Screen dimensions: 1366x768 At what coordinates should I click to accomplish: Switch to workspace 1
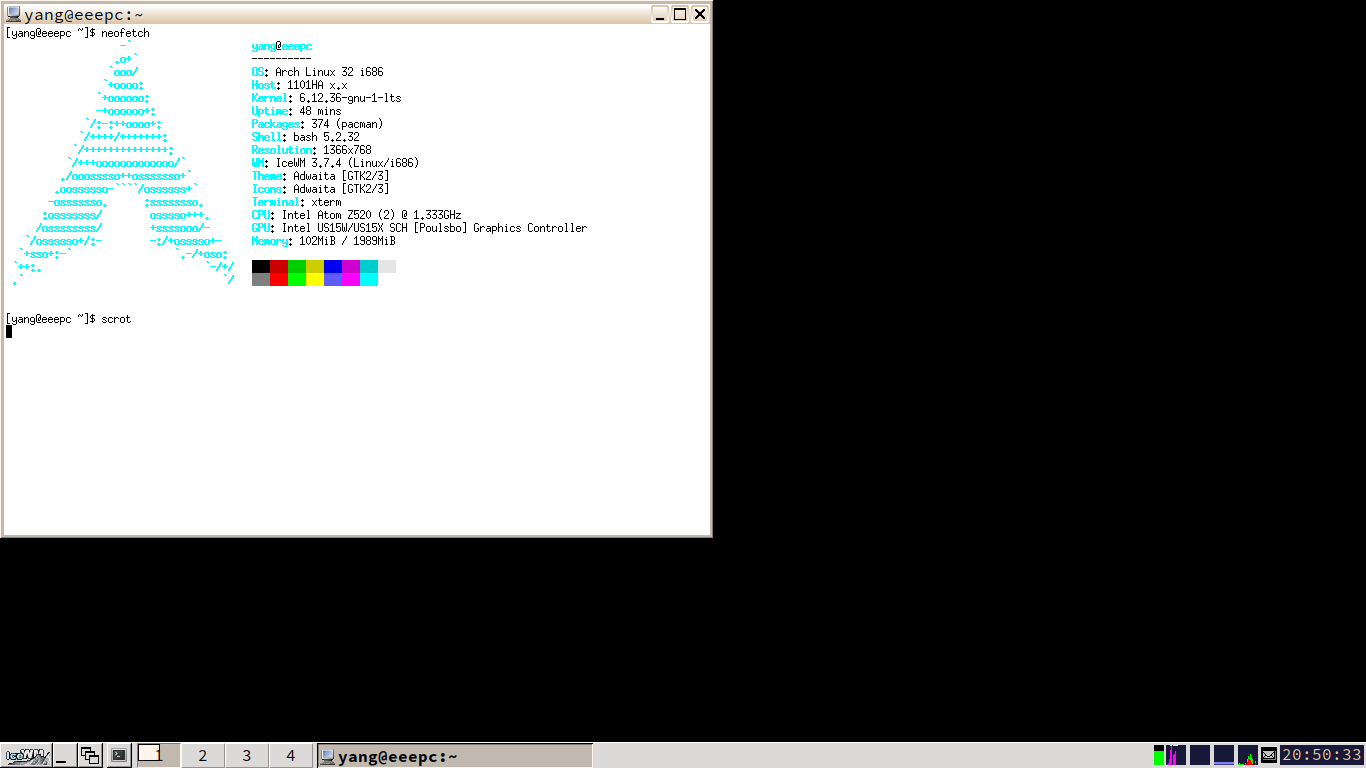click(x=157, y=755)
